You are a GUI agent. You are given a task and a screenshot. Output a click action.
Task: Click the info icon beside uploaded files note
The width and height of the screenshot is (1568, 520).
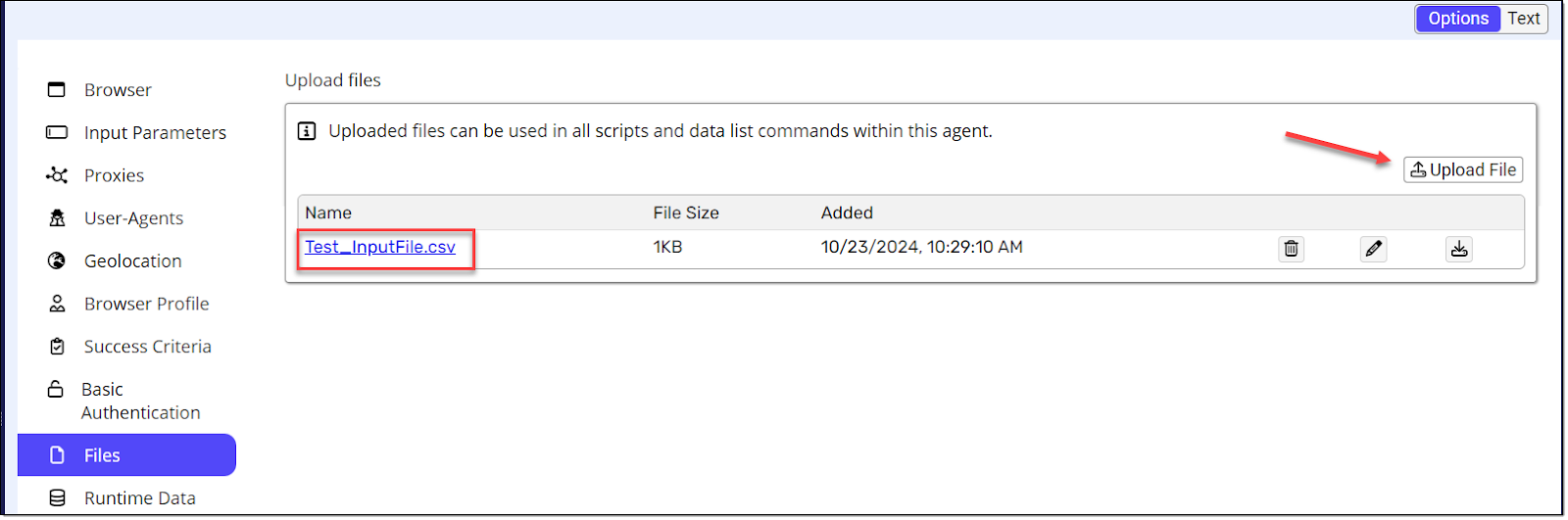[x=307, y=131]
